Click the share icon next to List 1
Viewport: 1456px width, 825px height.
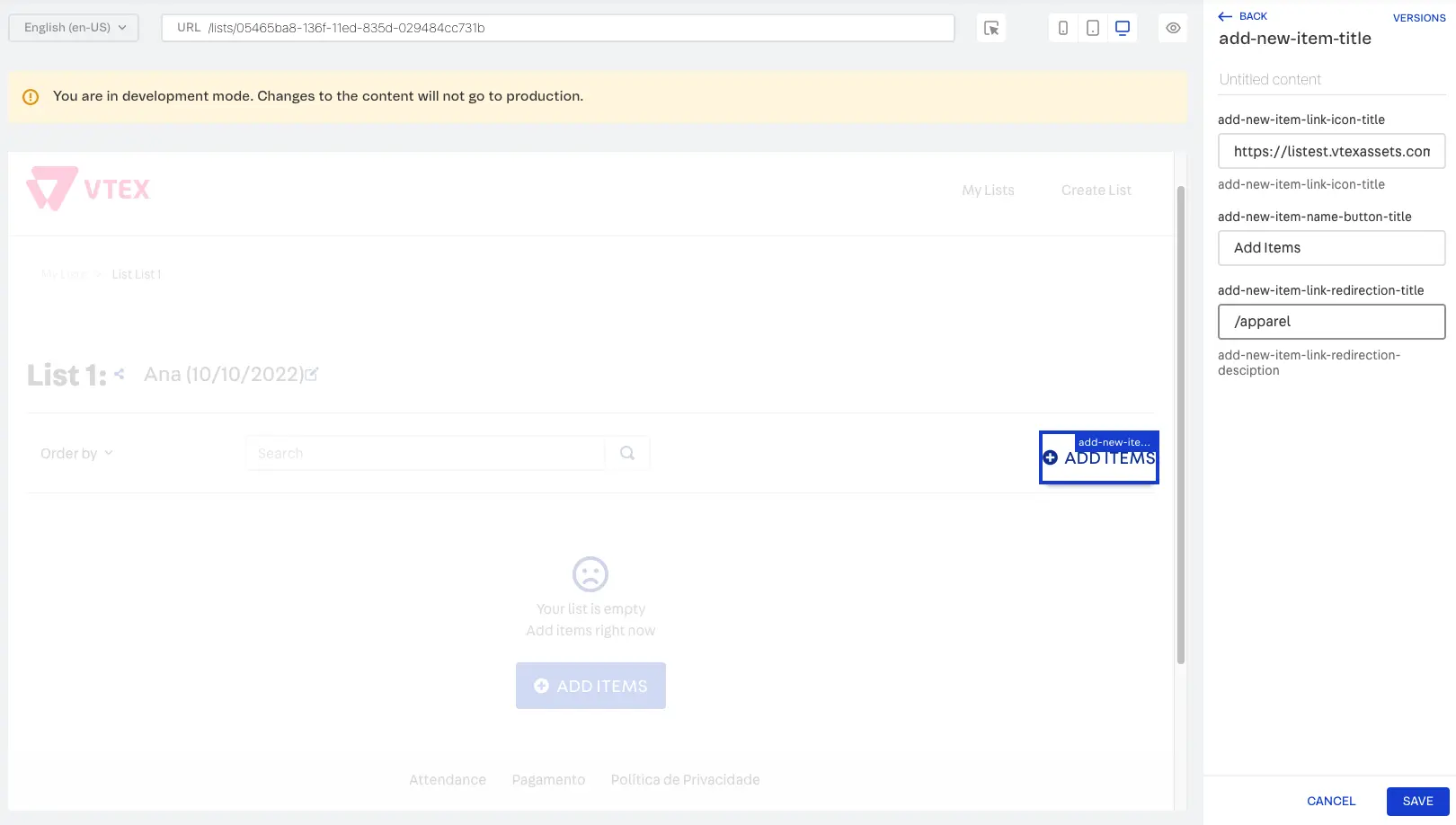[120, 374]
